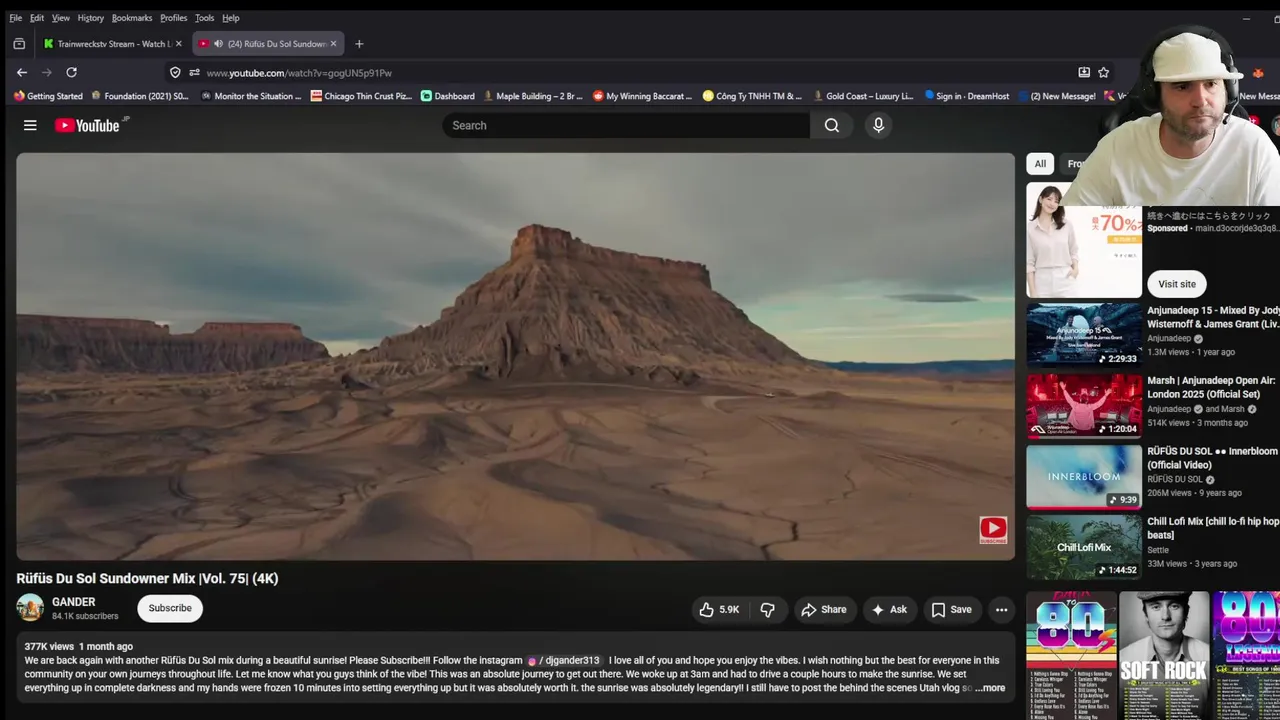Open the Bookmarks menu
The width and height of the screenshot is (1280, 720).
[132, 18]
